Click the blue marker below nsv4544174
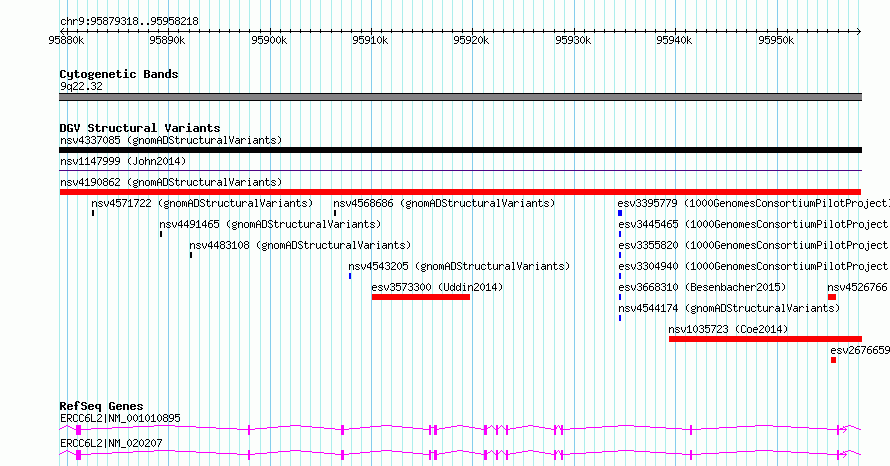This screenshot has height=466, width=890. (620, 318)
